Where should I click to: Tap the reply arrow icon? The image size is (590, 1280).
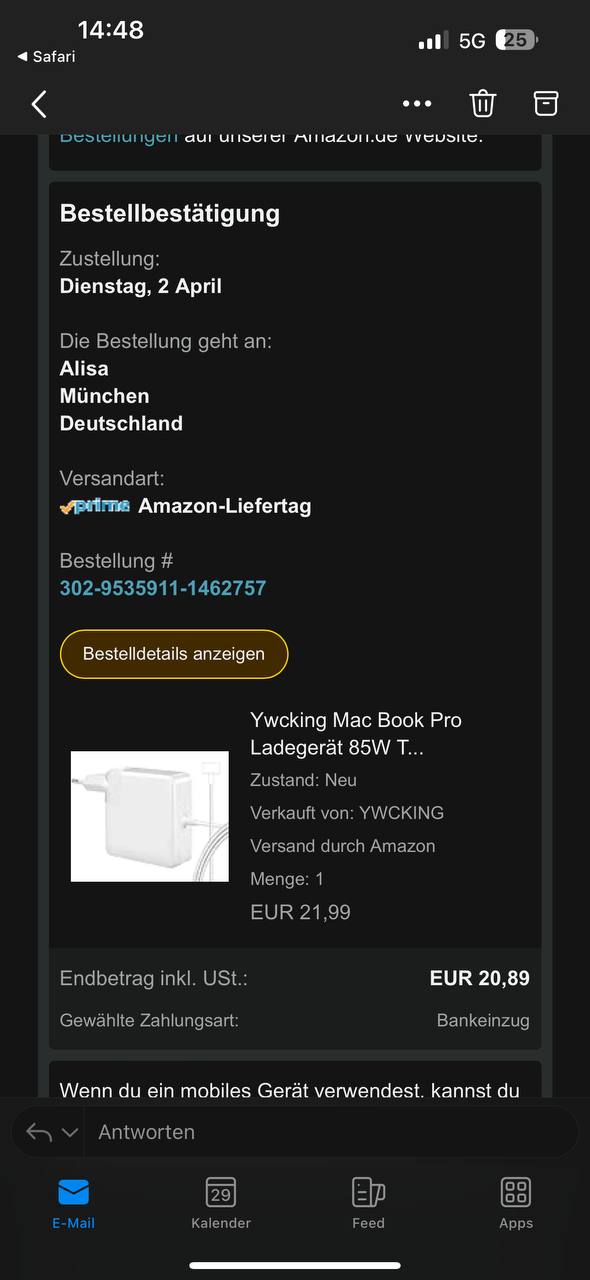coord(39,1132)
